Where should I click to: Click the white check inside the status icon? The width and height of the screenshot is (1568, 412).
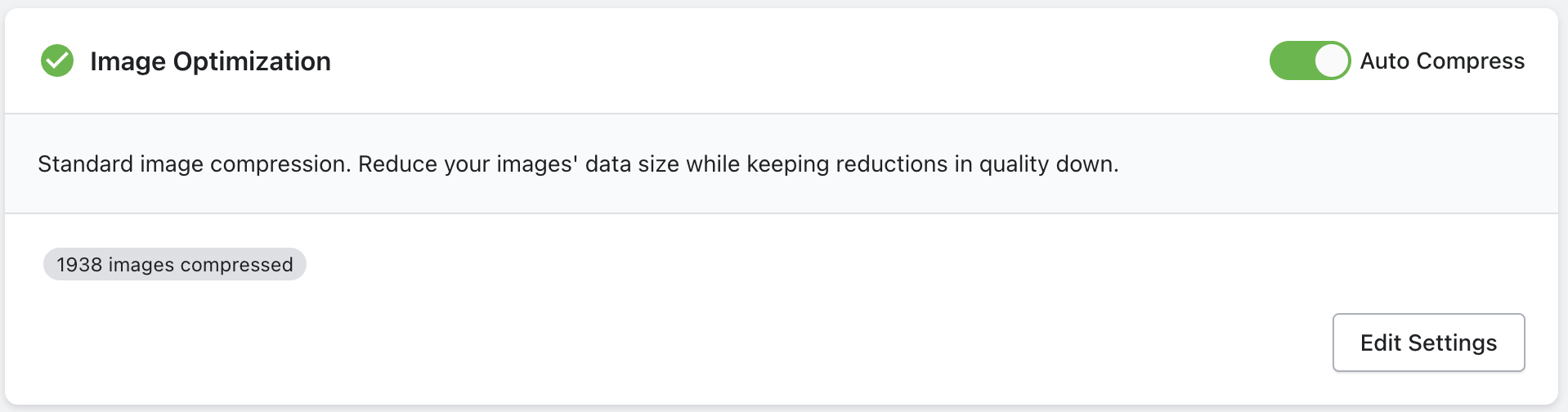[57, 60]
